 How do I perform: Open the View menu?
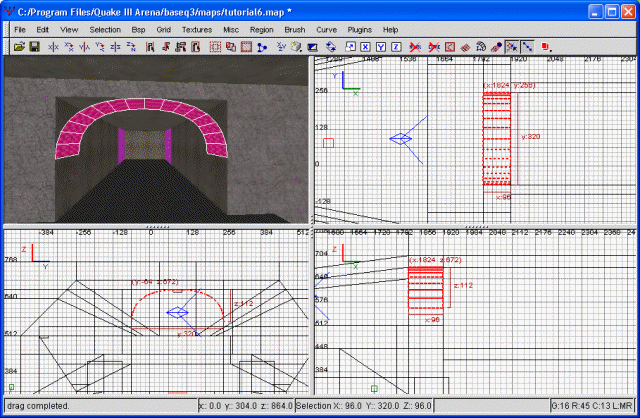(x=69, y=29)
